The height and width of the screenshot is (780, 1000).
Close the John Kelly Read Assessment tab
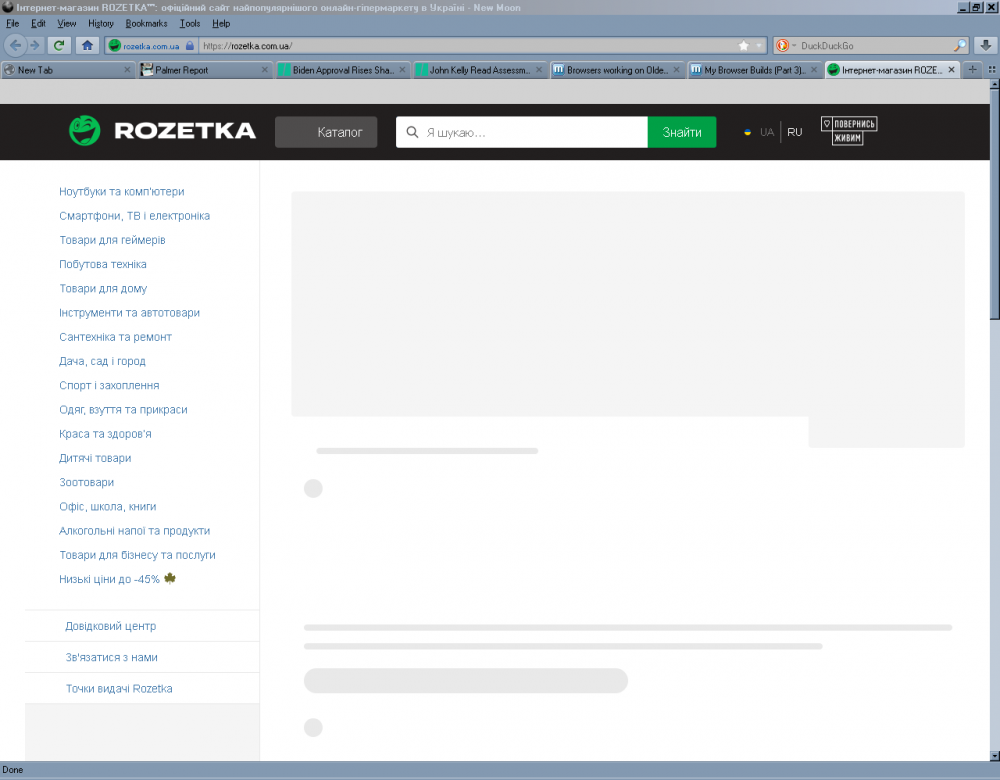pyautogui.click(x=539, y=70)
